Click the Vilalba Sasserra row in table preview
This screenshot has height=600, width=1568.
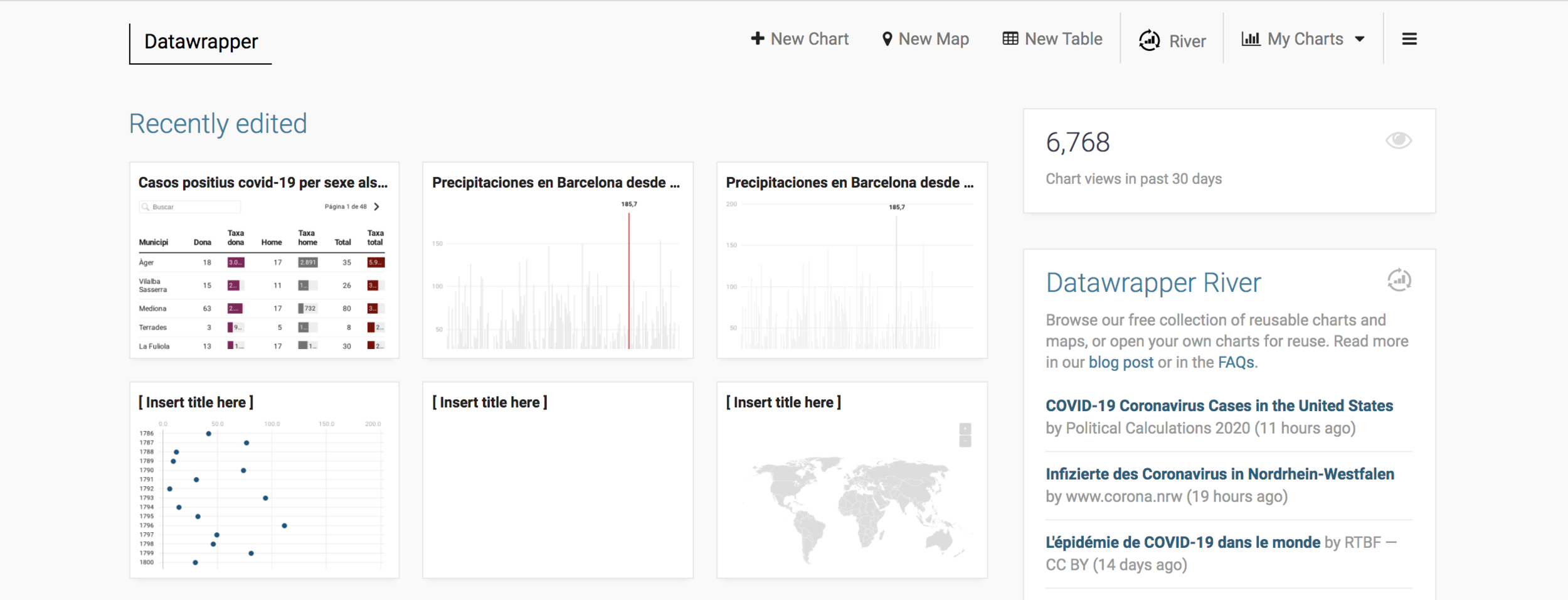coord(262,286)
